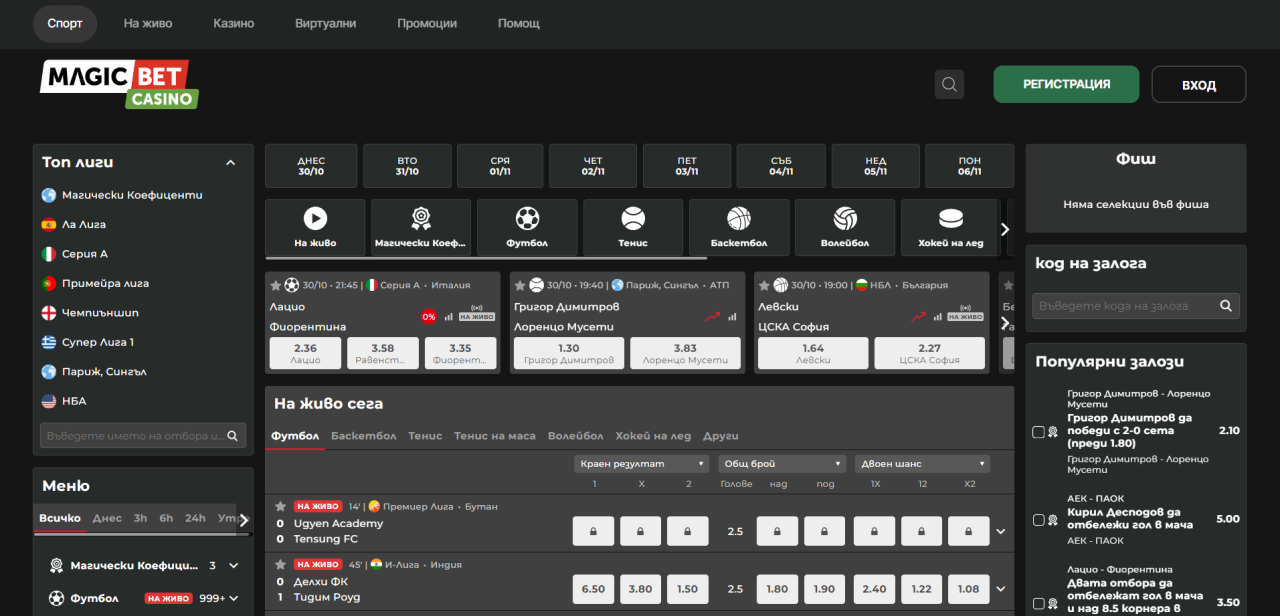Choose the Баскетбол sport icon tile

739,227
